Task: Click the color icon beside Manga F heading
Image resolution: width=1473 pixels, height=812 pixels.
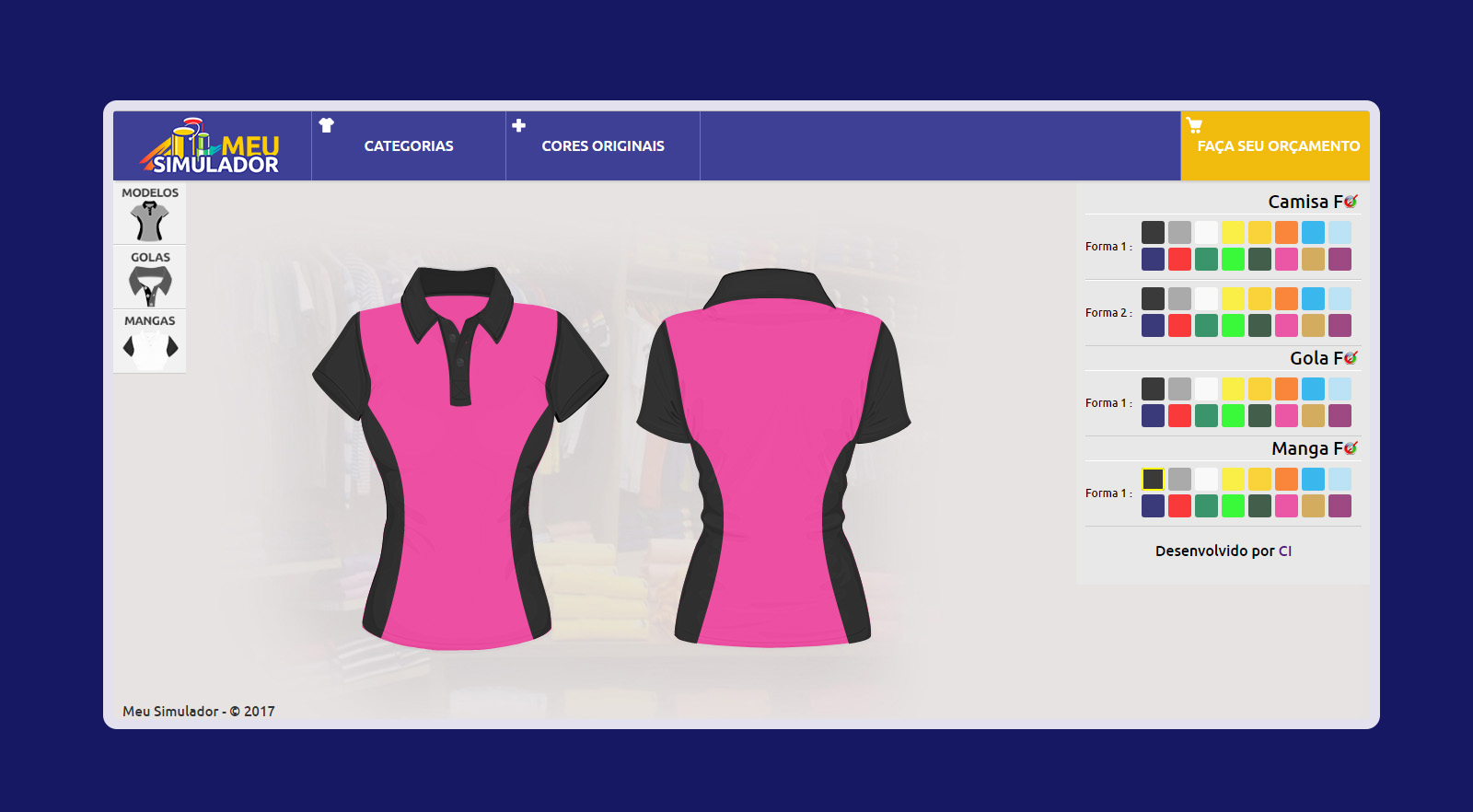Action: [x=1351, y=447]
